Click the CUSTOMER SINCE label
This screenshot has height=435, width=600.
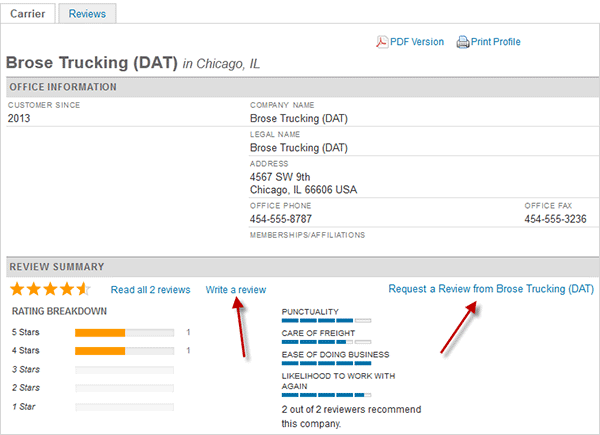point(44,105)
